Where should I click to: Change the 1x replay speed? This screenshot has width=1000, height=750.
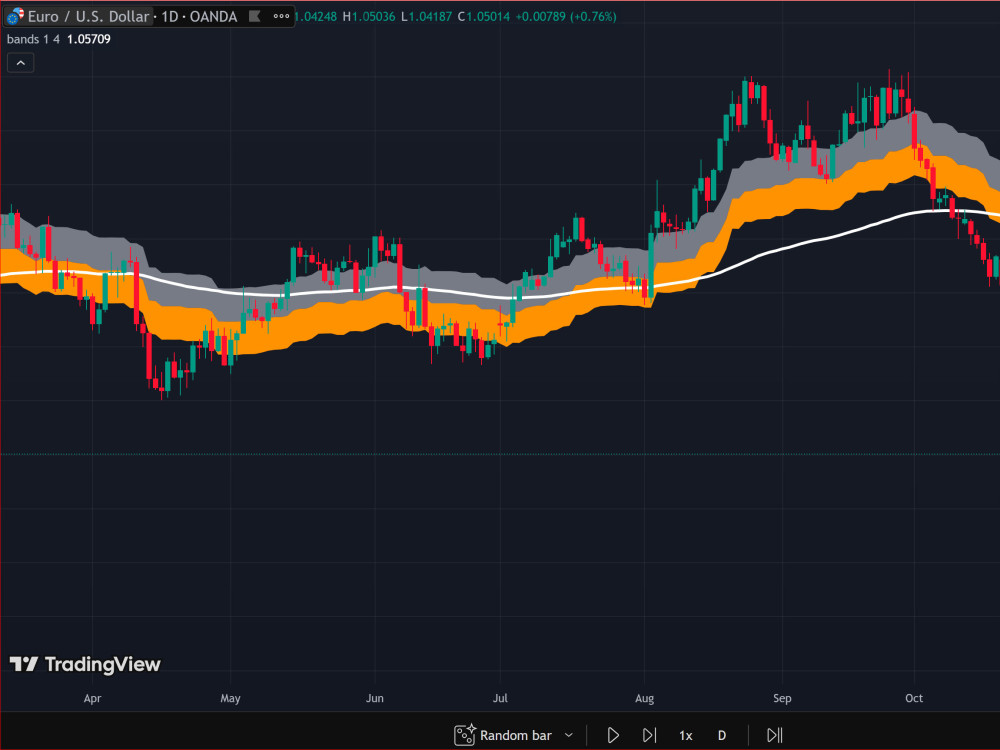coord(686,735)
